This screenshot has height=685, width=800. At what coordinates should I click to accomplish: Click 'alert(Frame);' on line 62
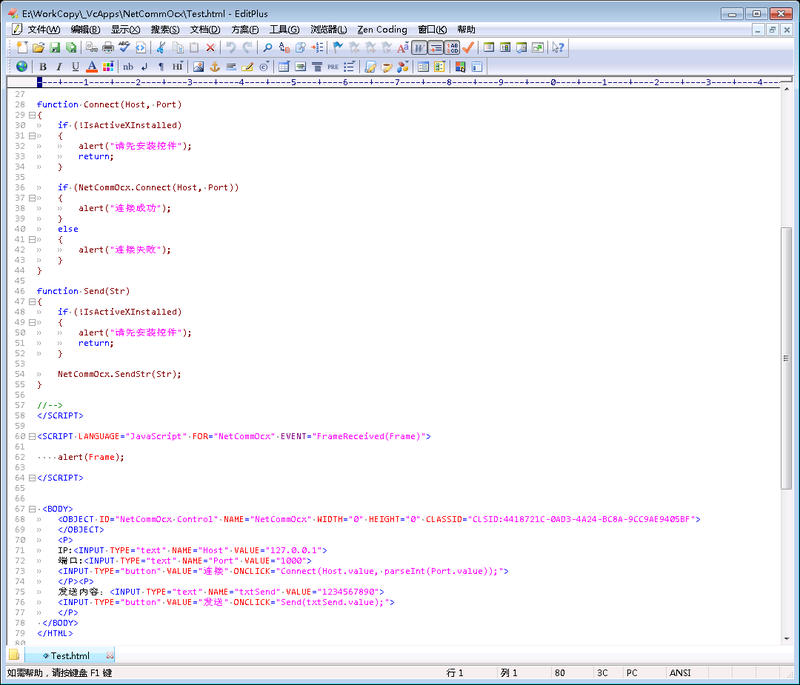click(91, 457)
